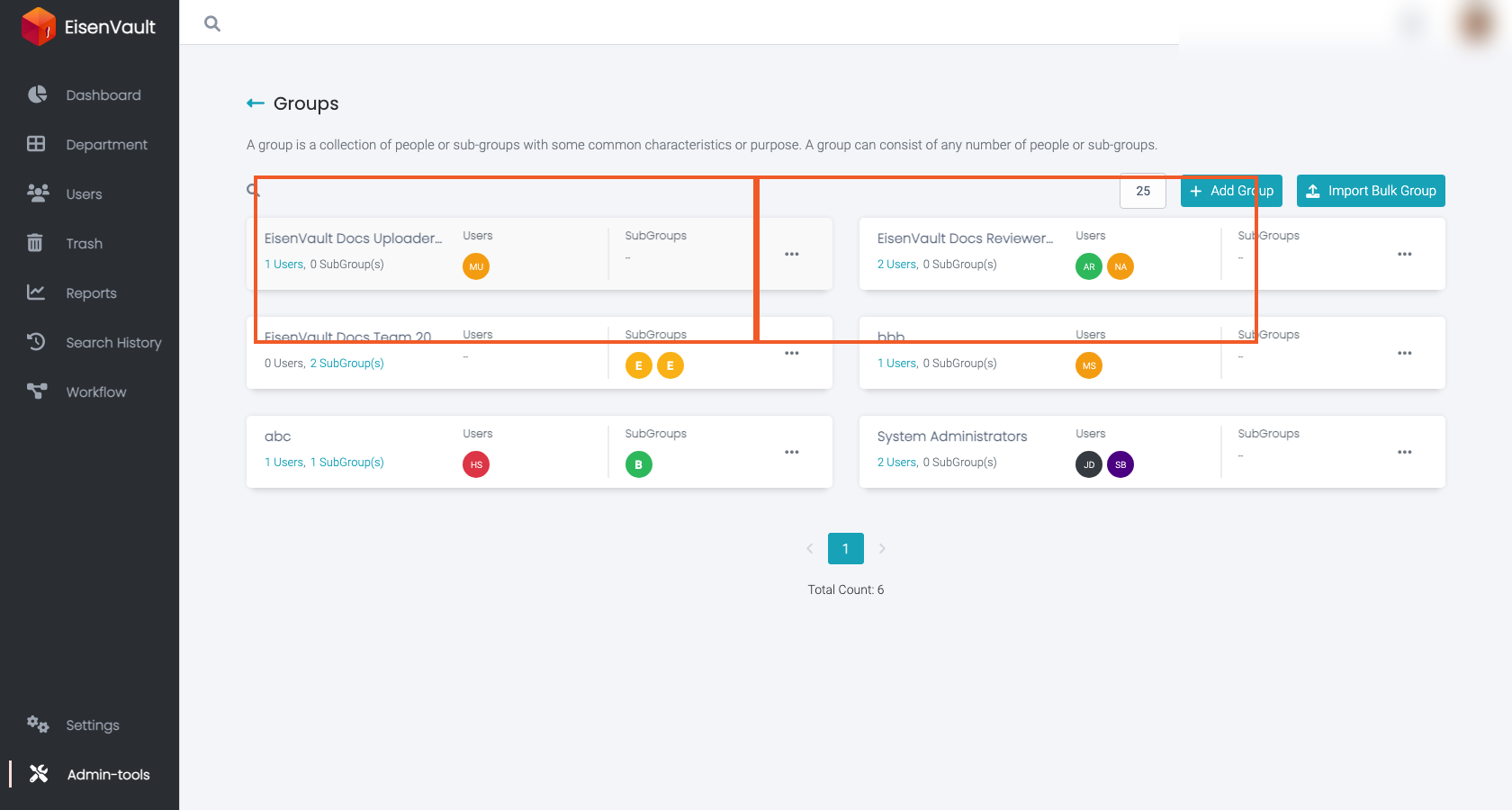Click the next page arrow
This screenshot has height=810, width=1512.
point(882,548)
